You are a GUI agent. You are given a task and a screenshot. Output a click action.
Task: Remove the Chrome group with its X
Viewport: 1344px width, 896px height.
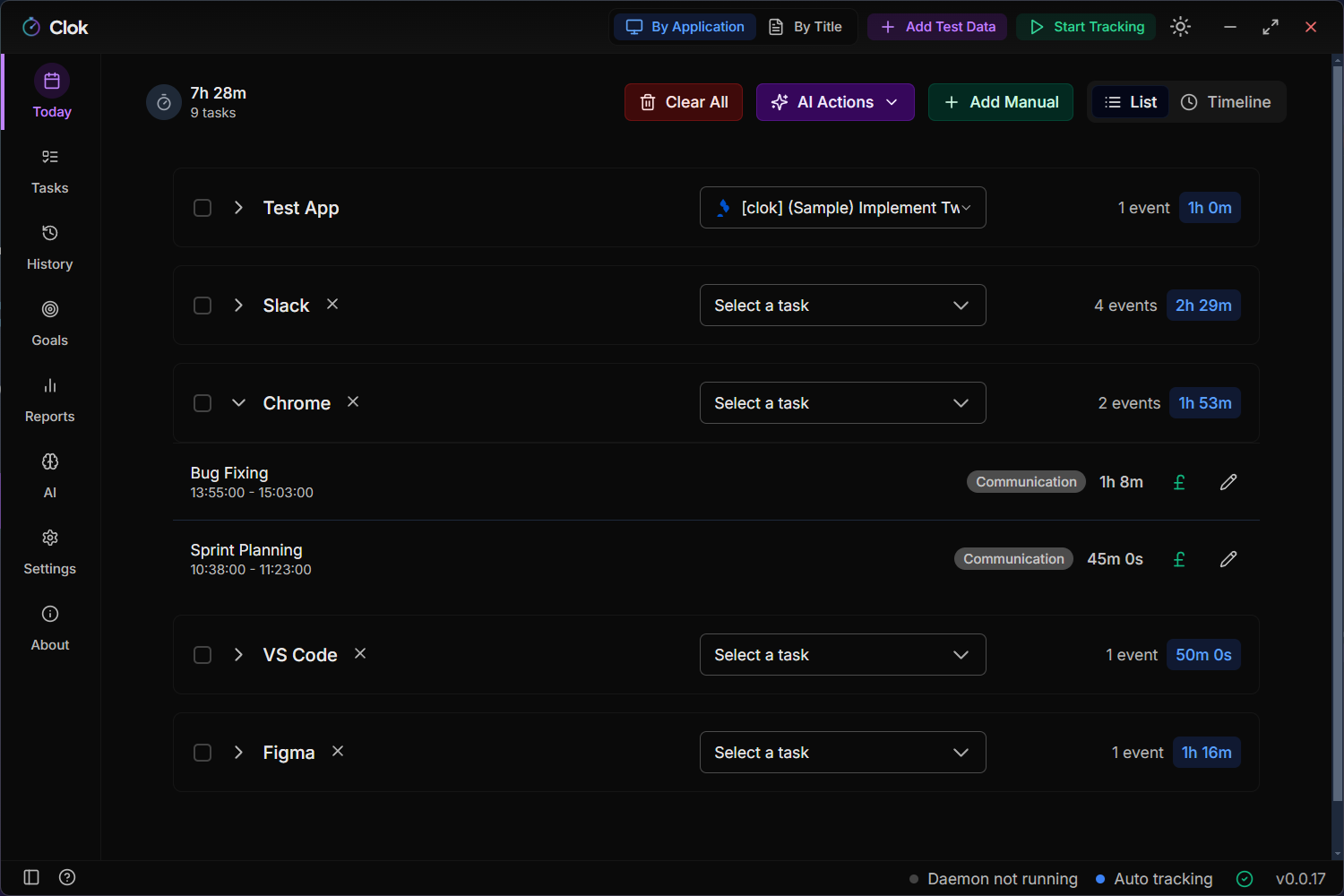(353, 401)
